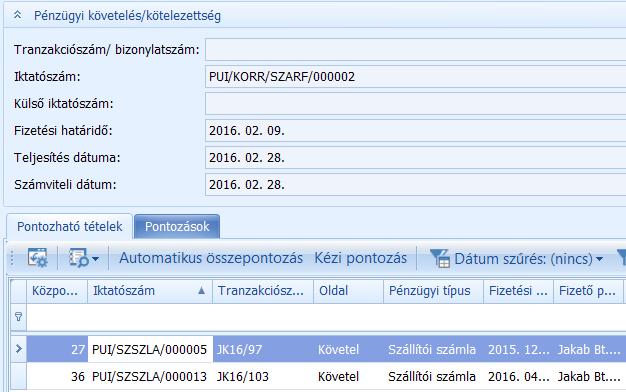Click the Közpo... column header
This screenshot has height=392, width=626.
pyautogui.click(x=57, y=291)
